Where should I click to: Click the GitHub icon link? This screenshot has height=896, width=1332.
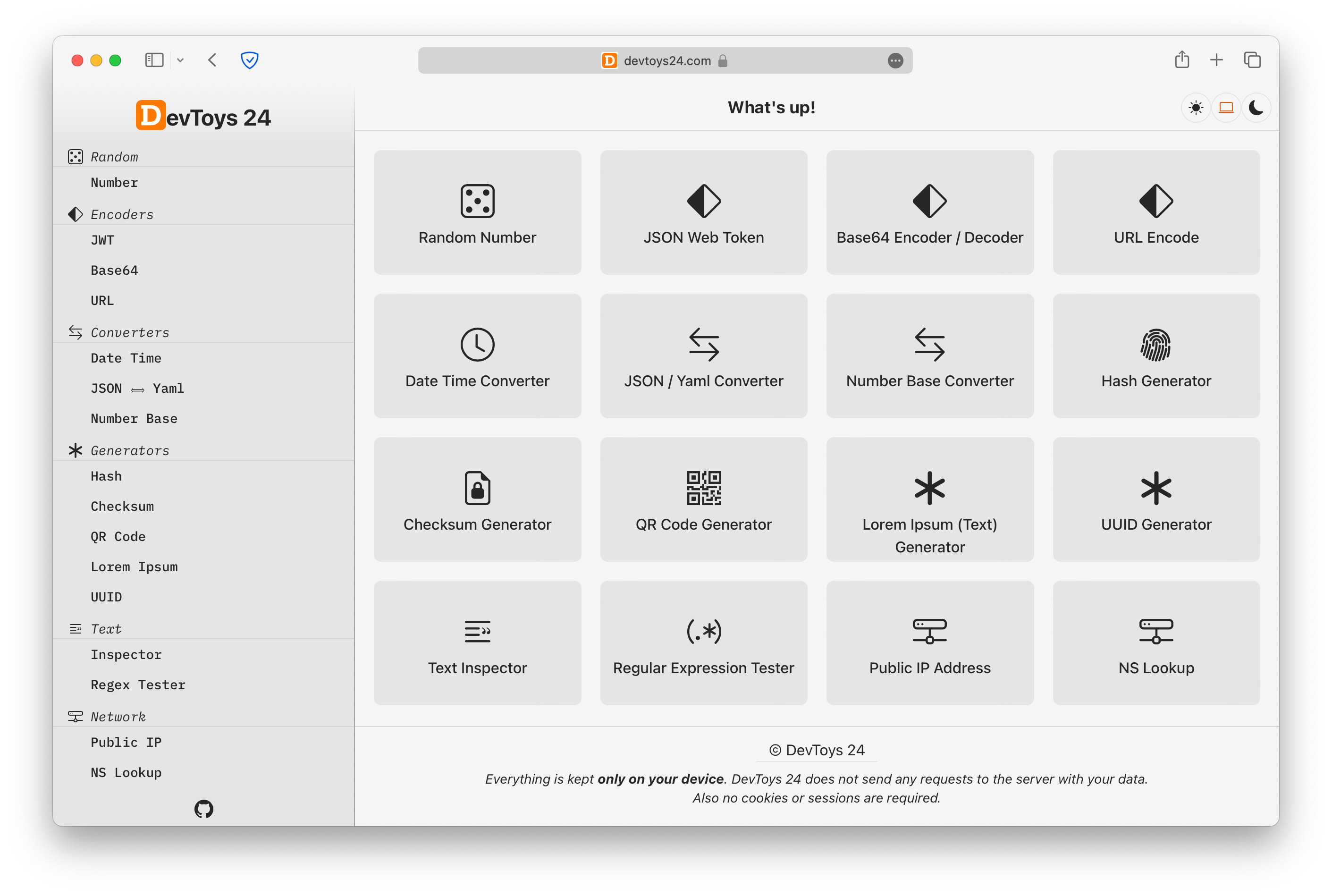pos(203,808)
